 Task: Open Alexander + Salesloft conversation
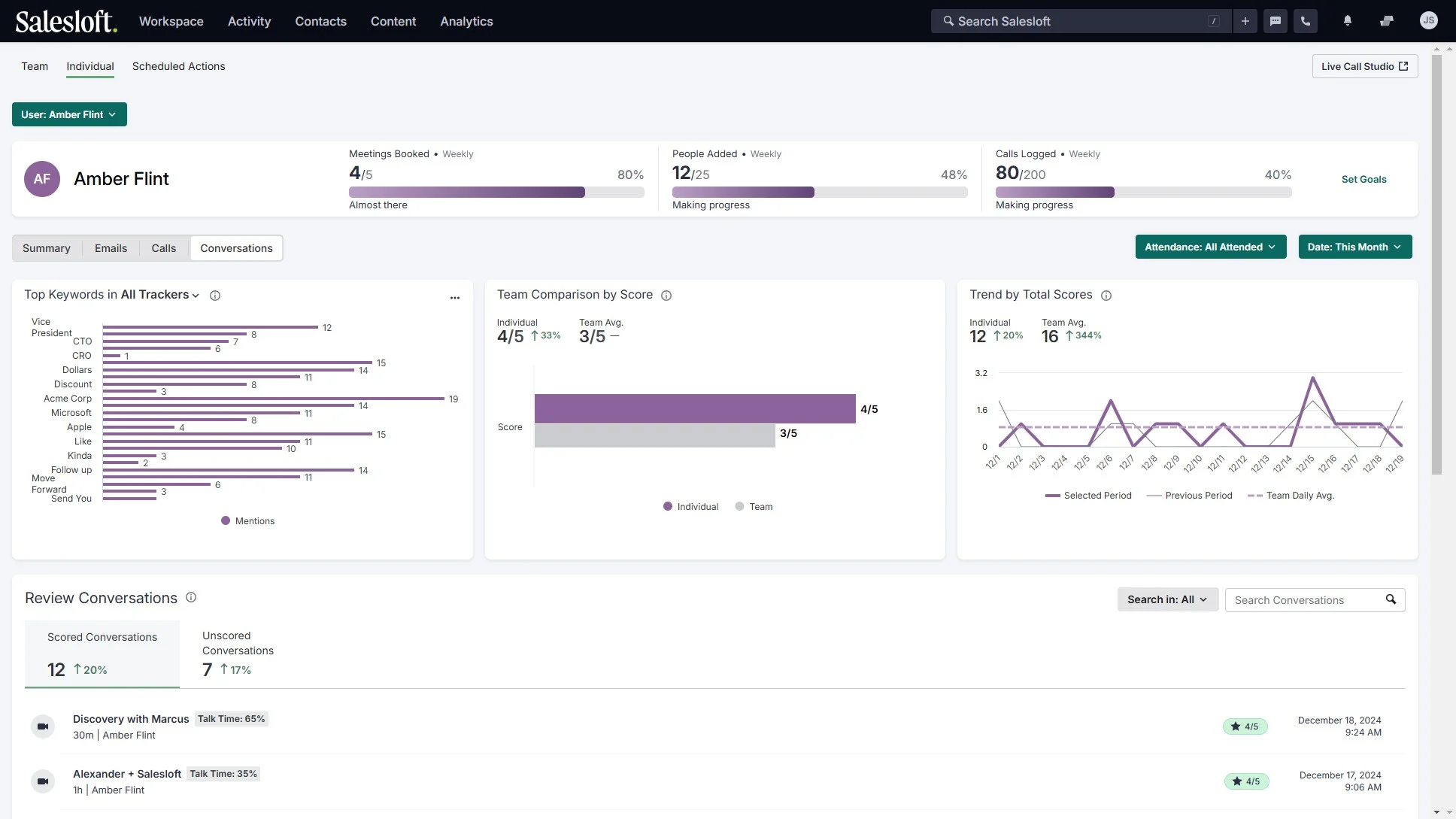click(127, 774)
